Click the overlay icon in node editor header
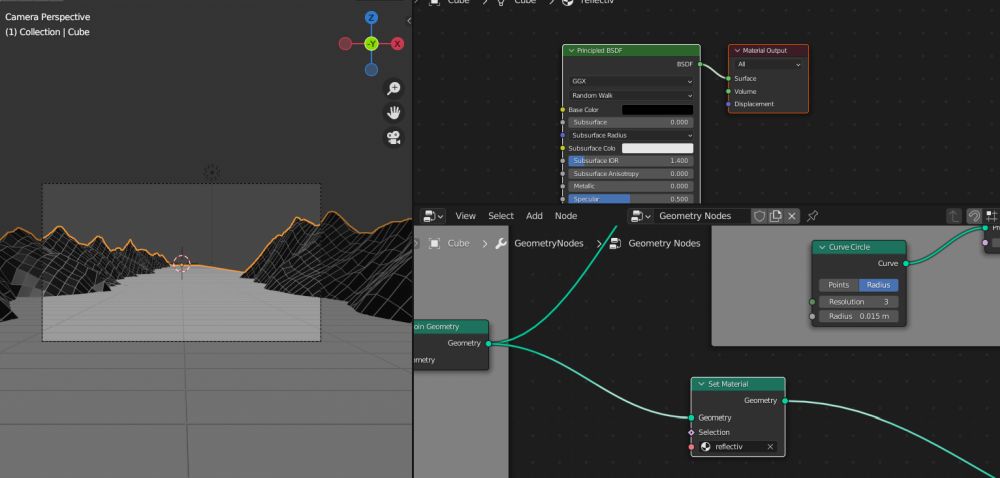The height and width of the screenshot is (478, 1000). (x=992, y=216)
